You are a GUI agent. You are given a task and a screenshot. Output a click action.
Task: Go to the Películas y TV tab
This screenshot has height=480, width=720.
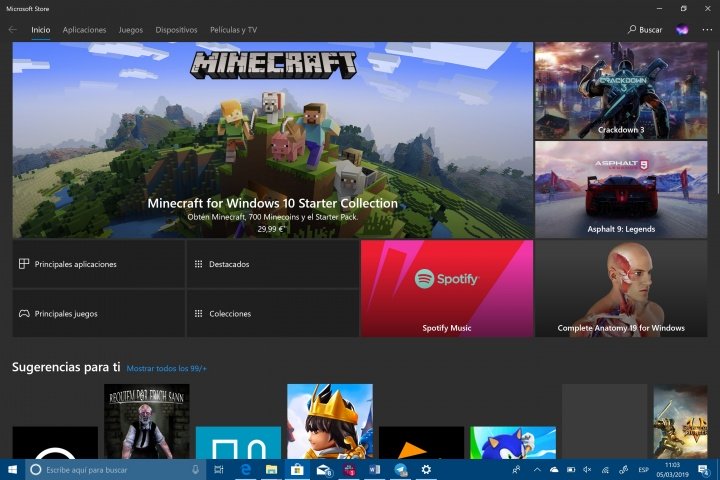click(233, 30)
